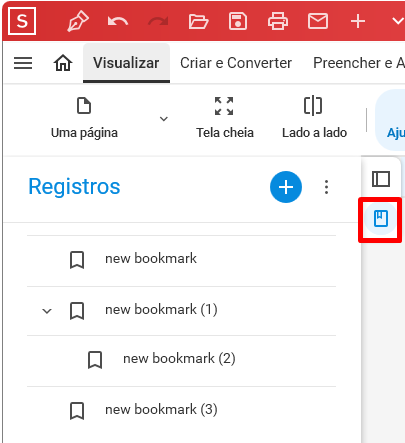Image resolution: width=405 pixels, height=443 pixels.
Task: Open a file using the folder icon
Action: pyautogui.click(x=198, y=22)
